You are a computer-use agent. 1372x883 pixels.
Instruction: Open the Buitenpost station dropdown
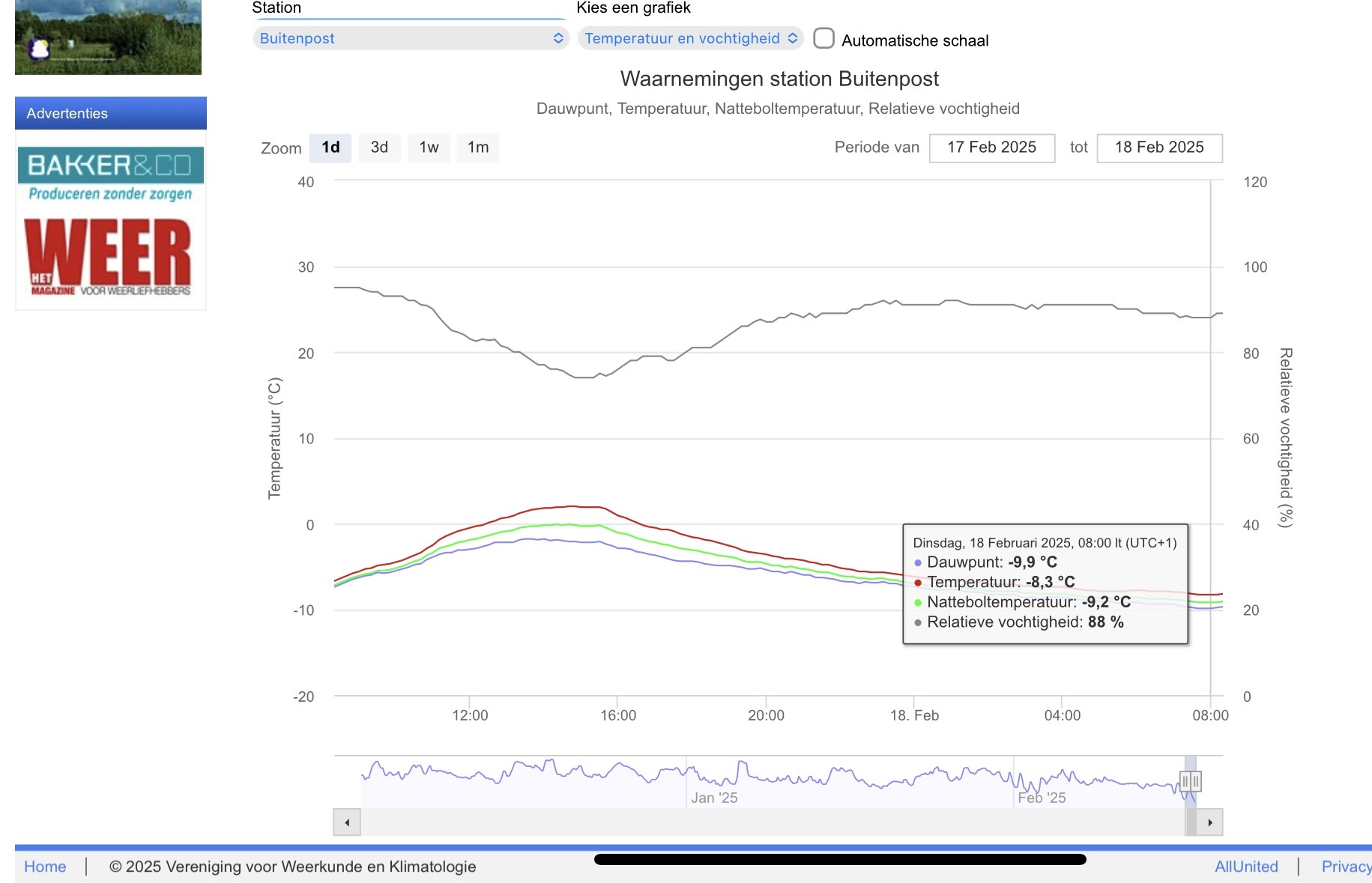pos(411,38)
